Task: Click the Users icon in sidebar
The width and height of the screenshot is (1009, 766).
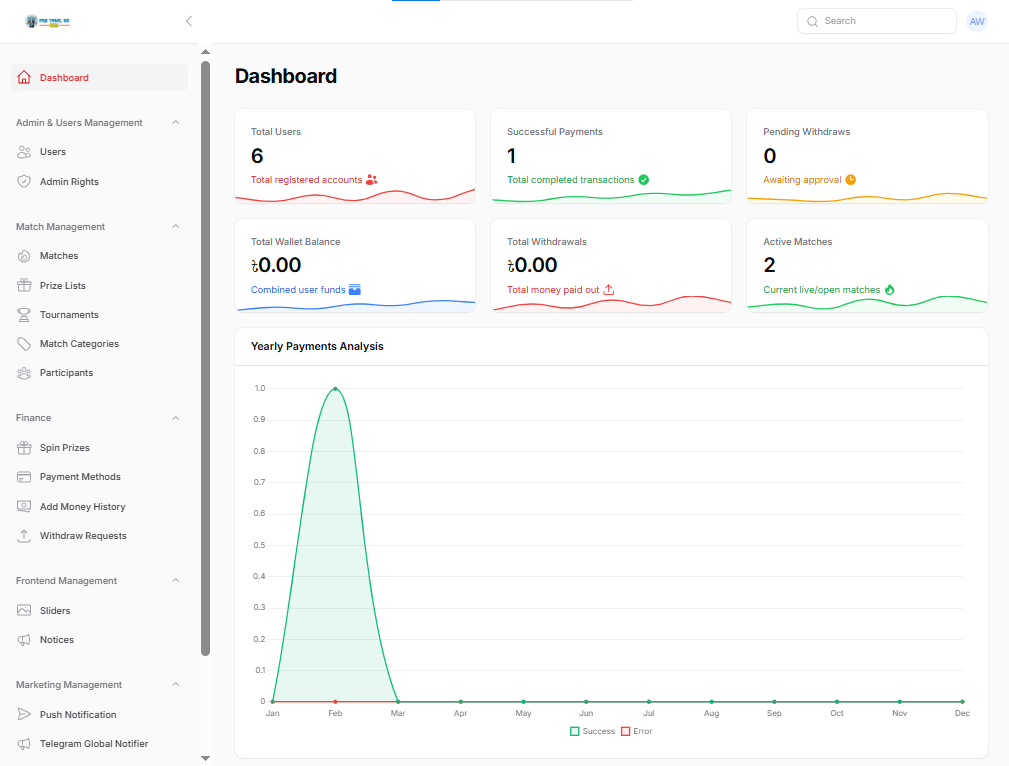Action: [24, 152]
